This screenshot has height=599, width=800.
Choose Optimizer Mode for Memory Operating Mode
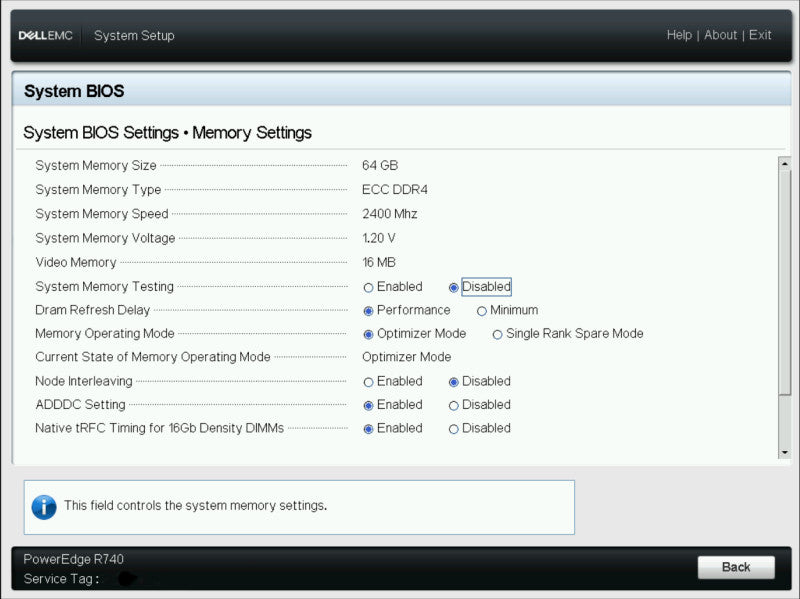coord(368,334)
